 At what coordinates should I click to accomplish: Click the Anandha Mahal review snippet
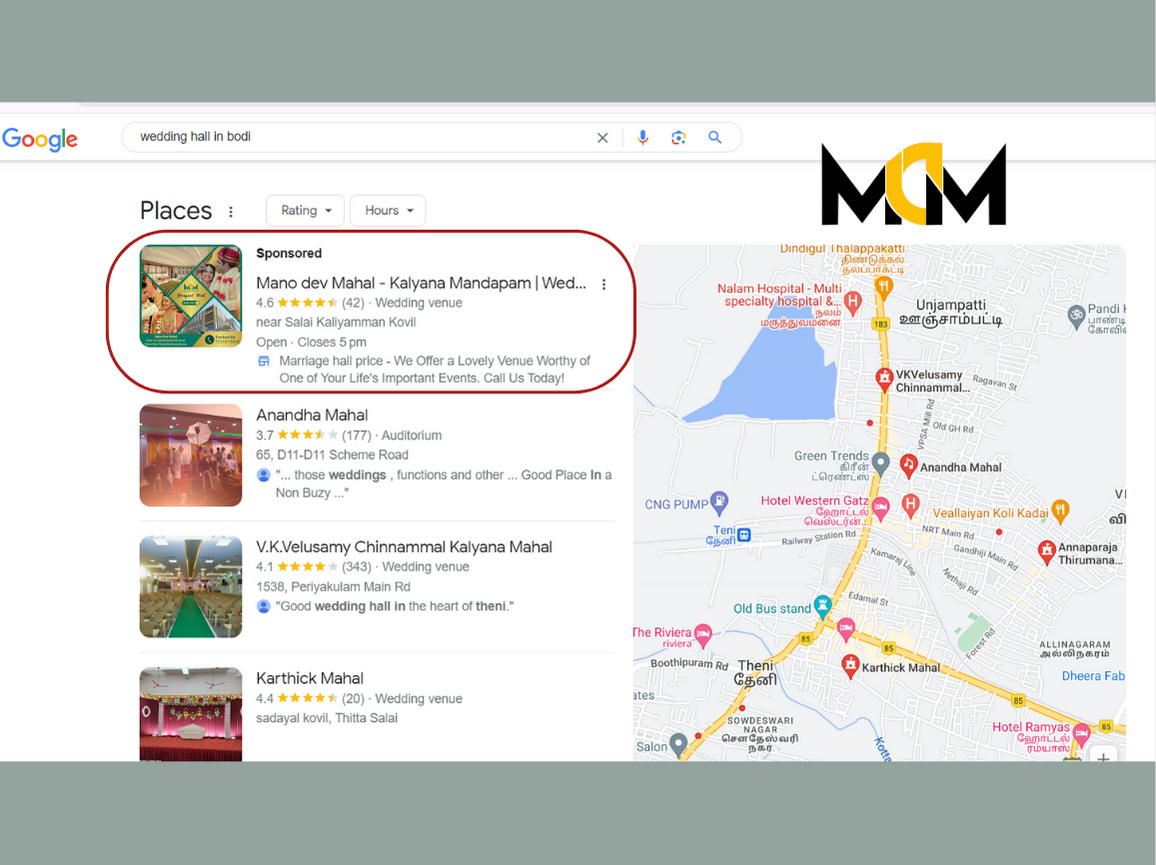coord(443,484)
